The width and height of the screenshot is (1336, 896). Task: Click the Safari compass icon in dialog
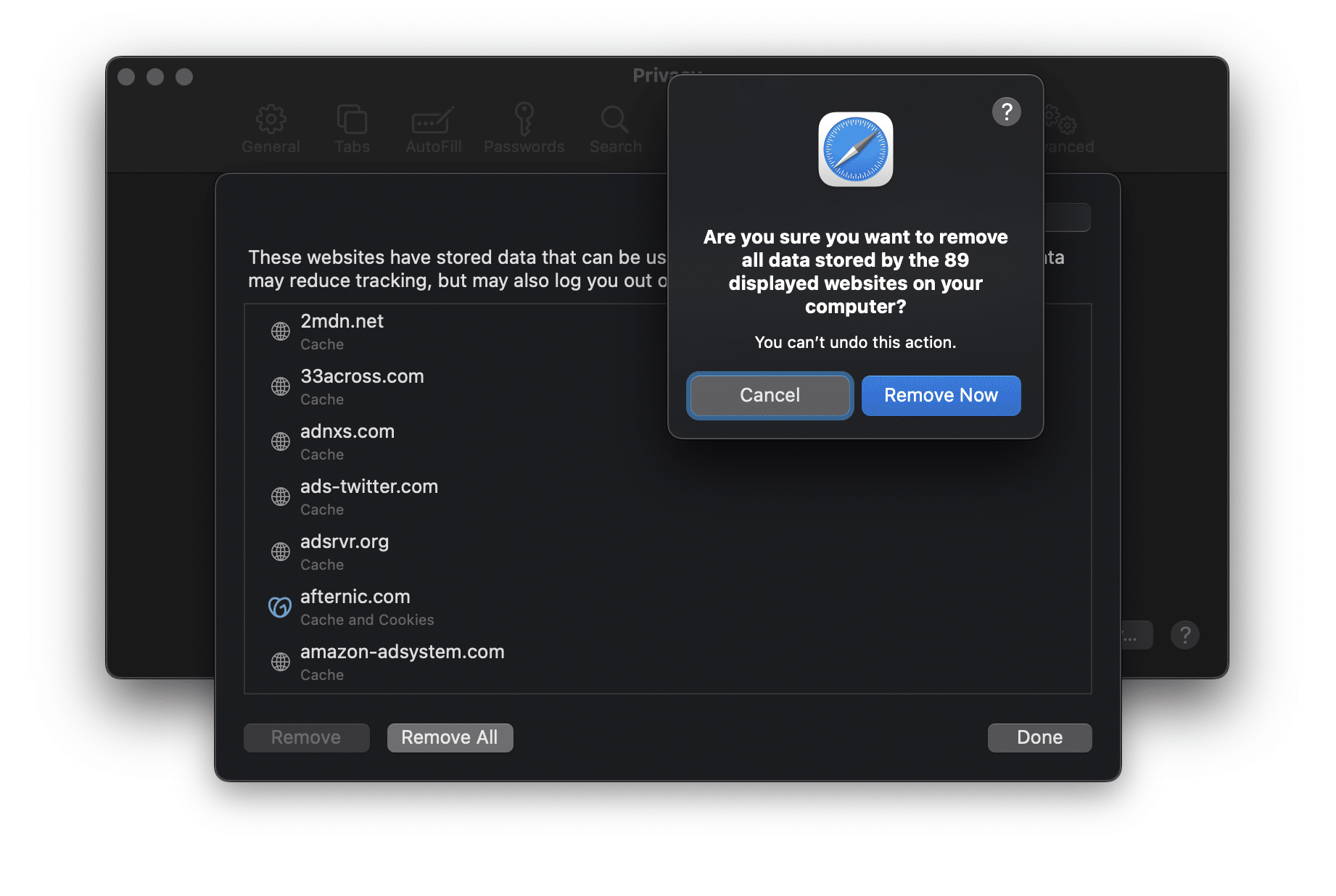click(x=855, y=149)
